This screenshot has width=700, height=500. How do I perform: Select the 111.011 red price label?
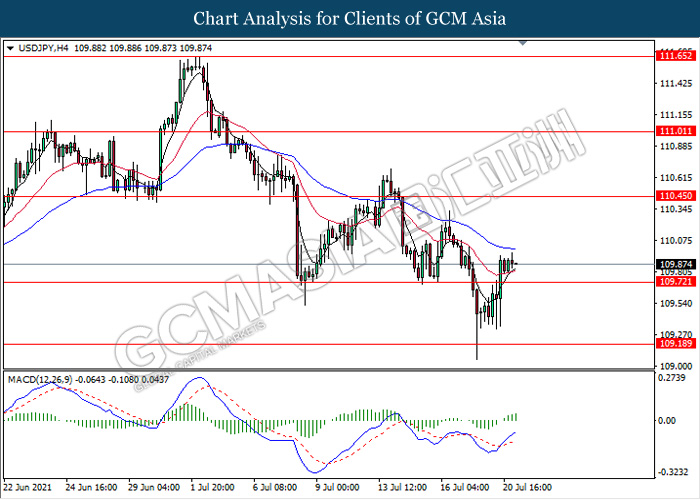point(676,131)
